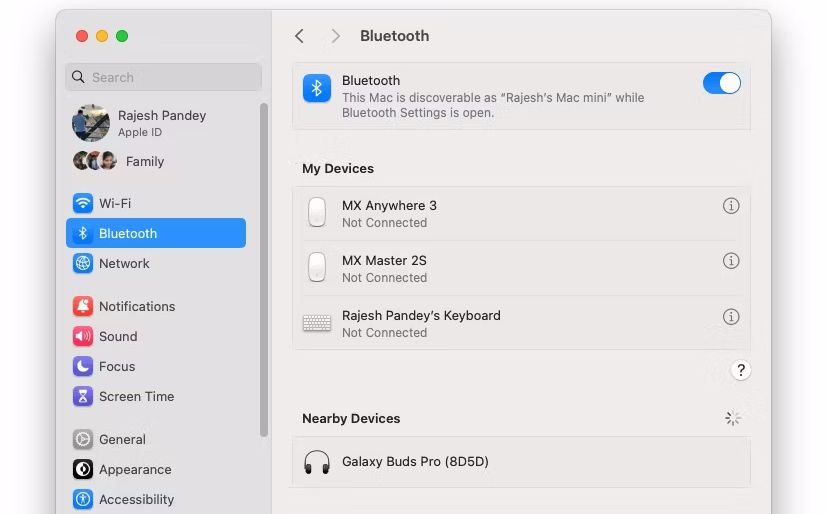
Task: Open Sound settings in sidebar
Action: pyautogui.click(x=156, y=336)
